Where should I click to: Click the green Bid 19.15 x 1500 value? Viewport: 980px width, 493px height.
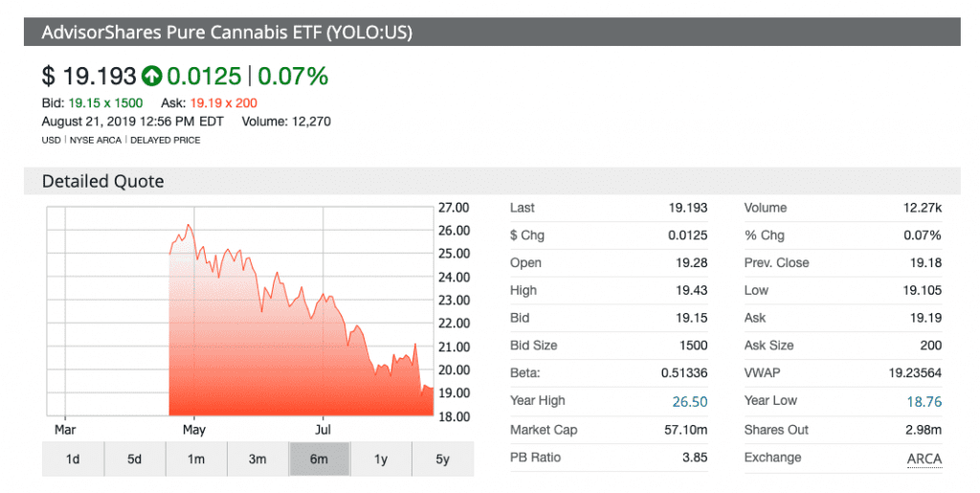point(105,103)
